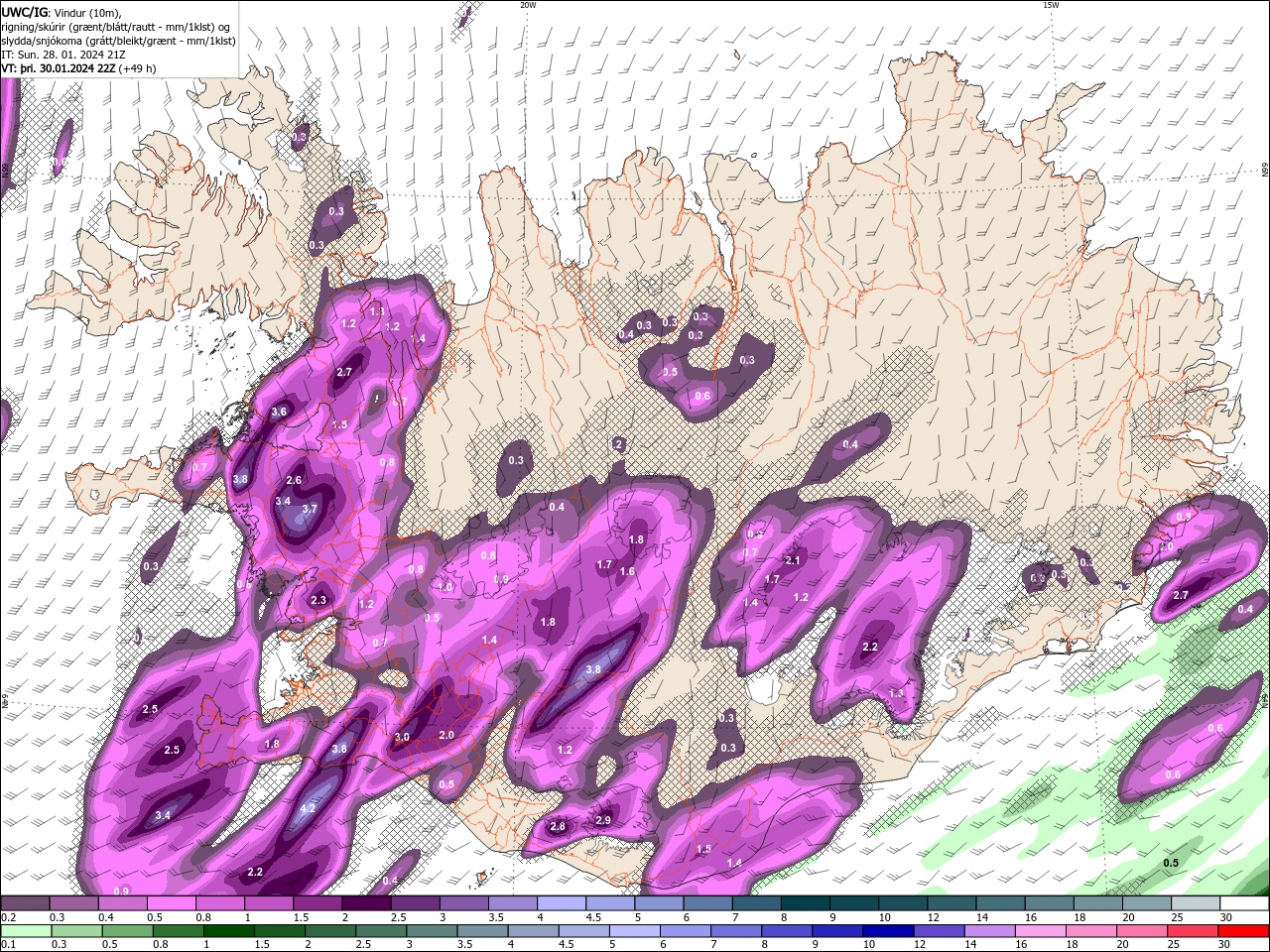Image resolution: width=1270 pixels, height=952 pixels.
Task: Click the 1.6 precipitation value
Action: coord(627,571)
